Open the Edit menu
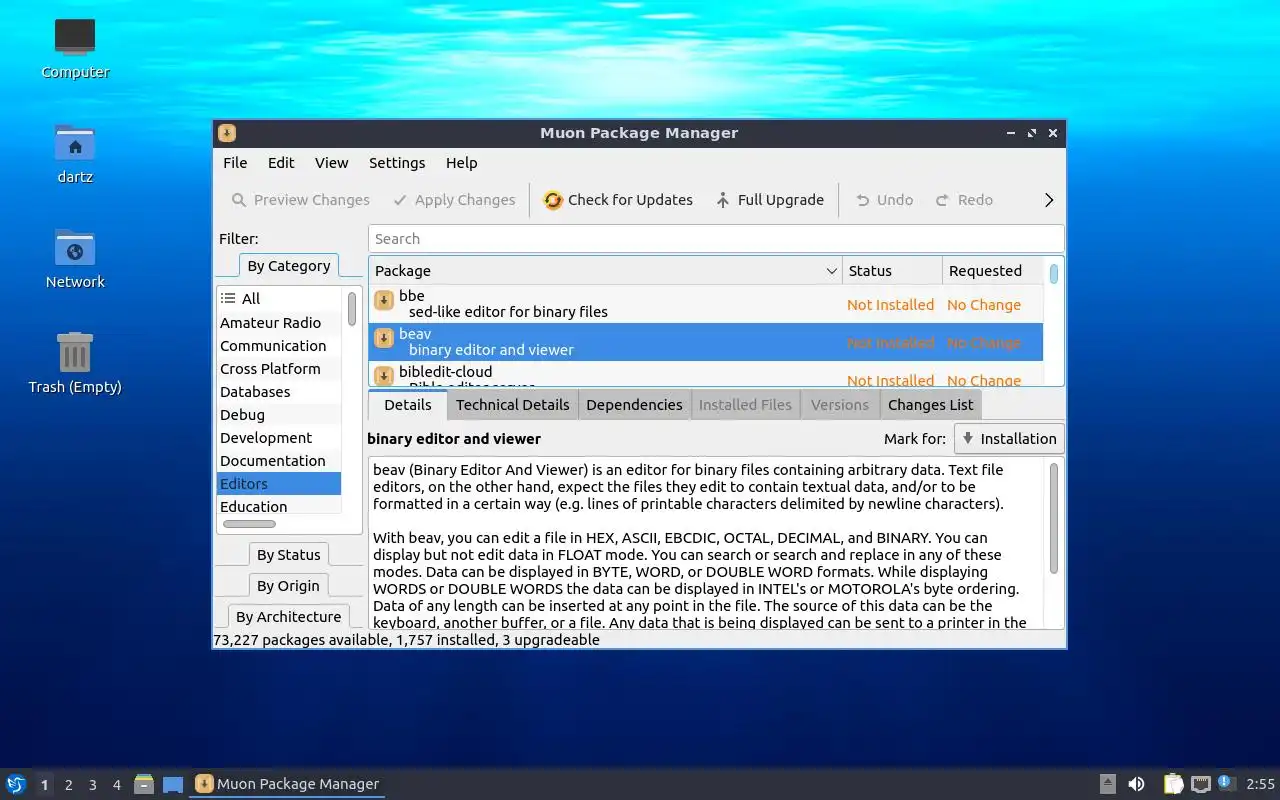 (281, 163)
